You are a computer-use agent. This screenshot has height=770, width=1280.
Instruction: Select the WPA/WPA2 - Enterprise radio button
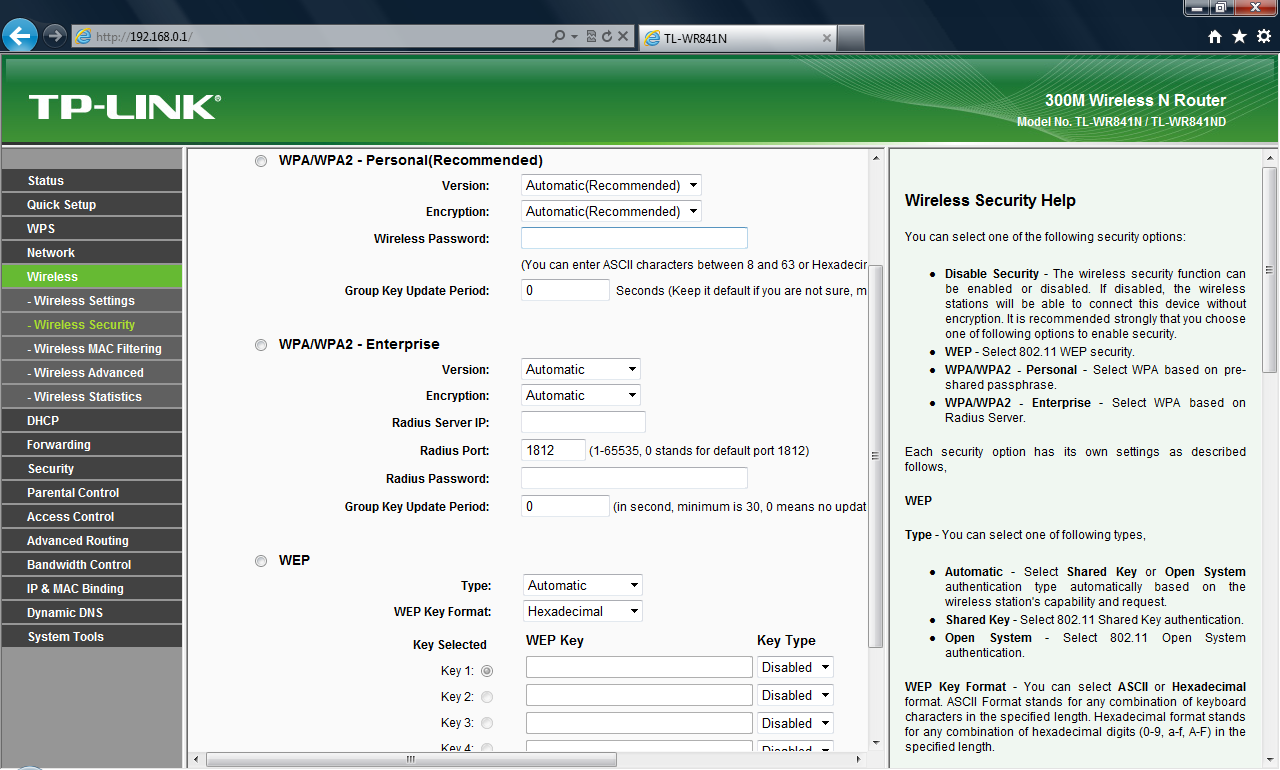[261, 345]
